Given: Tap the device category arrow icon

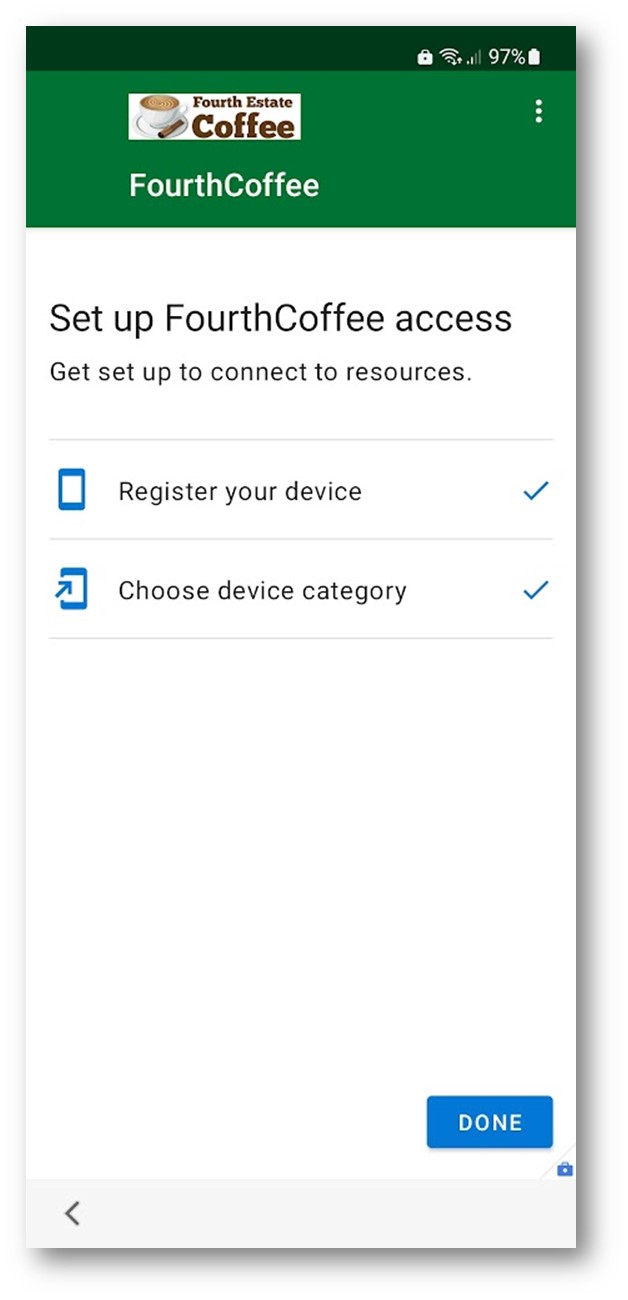Looking at the screenshot, I should (72, 590).
